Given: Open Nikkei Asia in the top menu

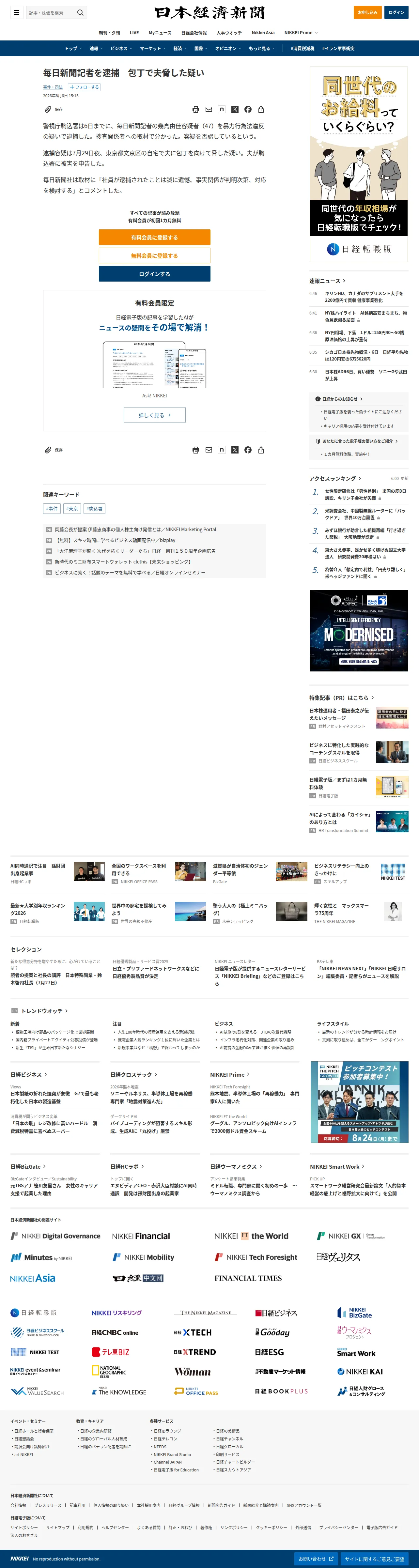Looking at the screenshot, I should 263,33.
